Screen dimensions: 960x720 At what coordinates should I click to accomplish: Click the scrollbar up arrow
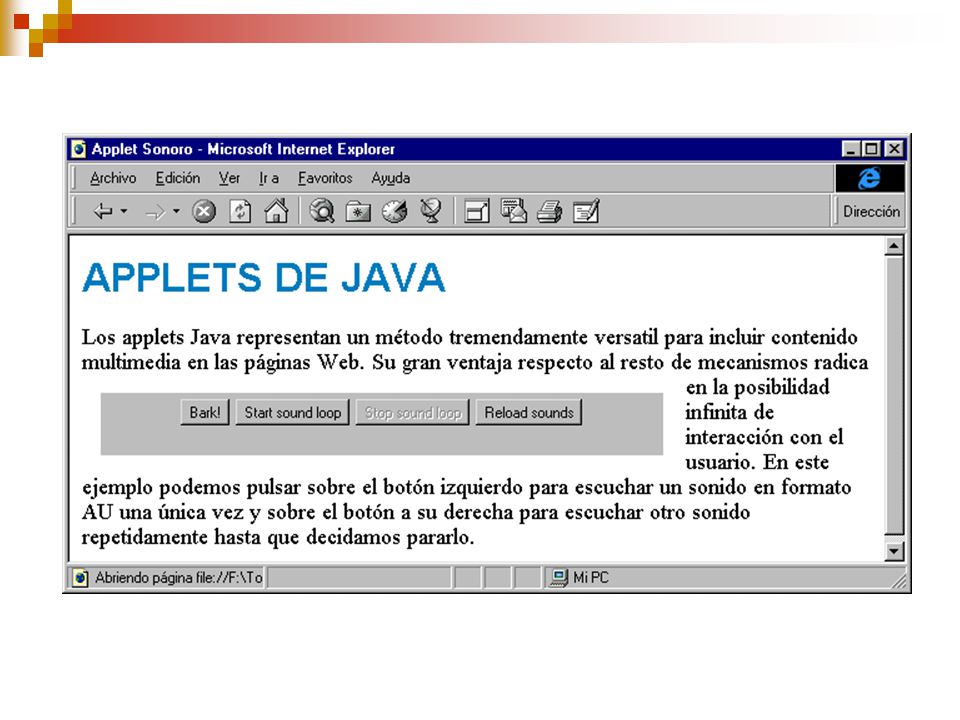pos(894,246)
